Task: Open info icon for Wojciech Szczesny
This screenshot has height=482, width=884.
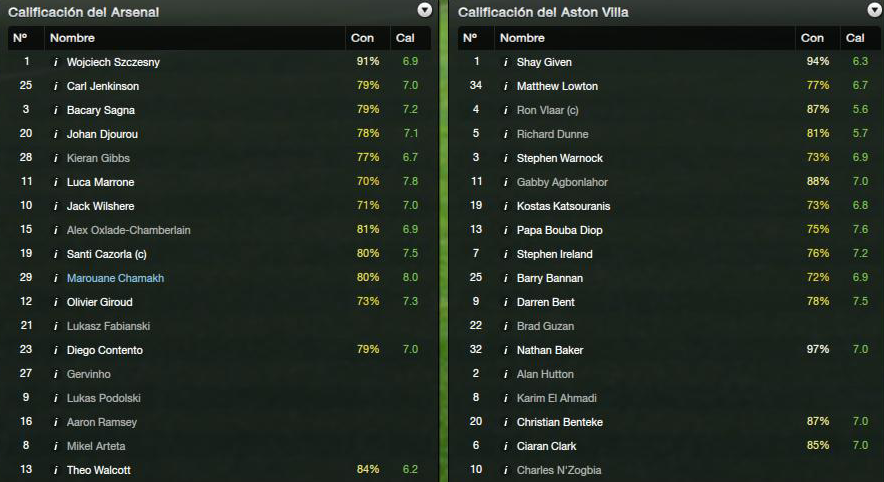Action: pos(55,62)
